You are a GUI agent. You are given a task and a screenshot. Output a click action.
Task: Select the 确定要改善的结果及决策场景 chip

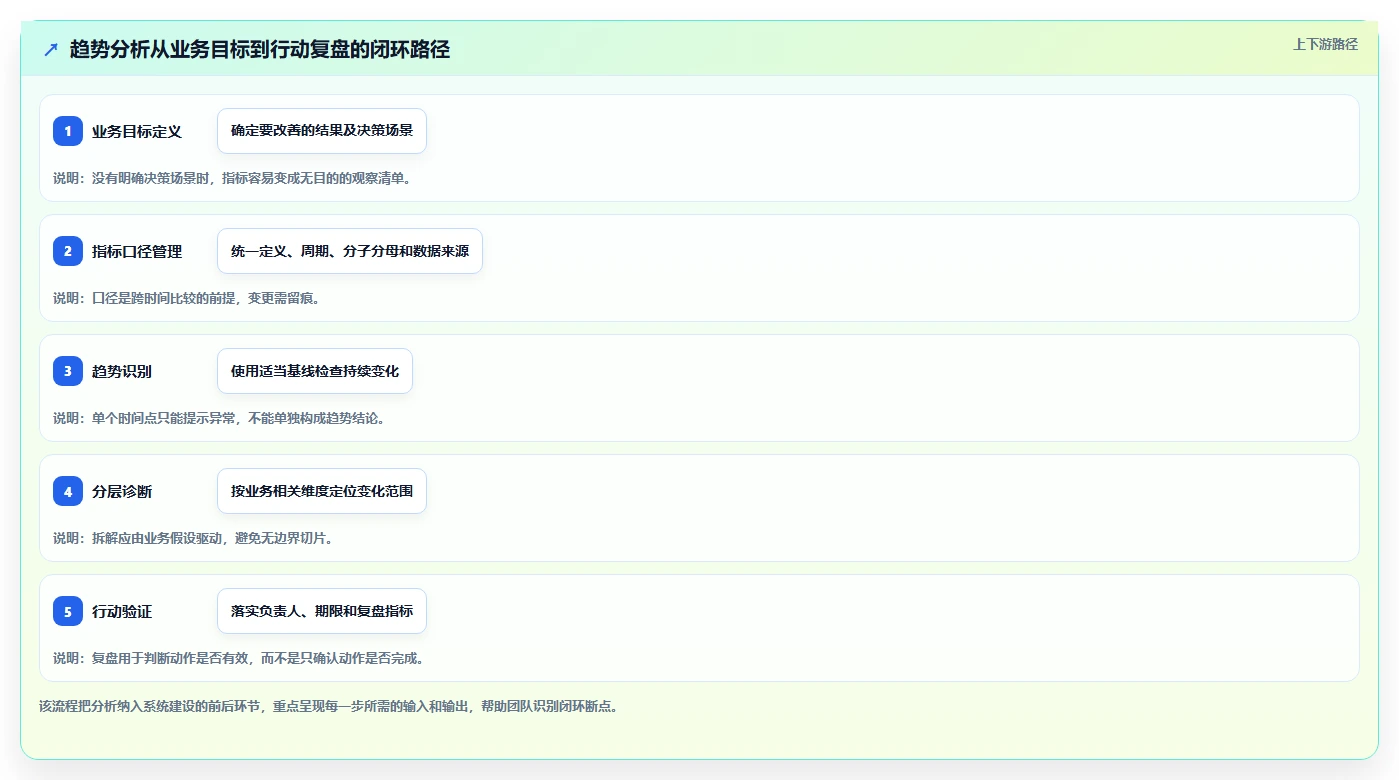tap(322, 131)
